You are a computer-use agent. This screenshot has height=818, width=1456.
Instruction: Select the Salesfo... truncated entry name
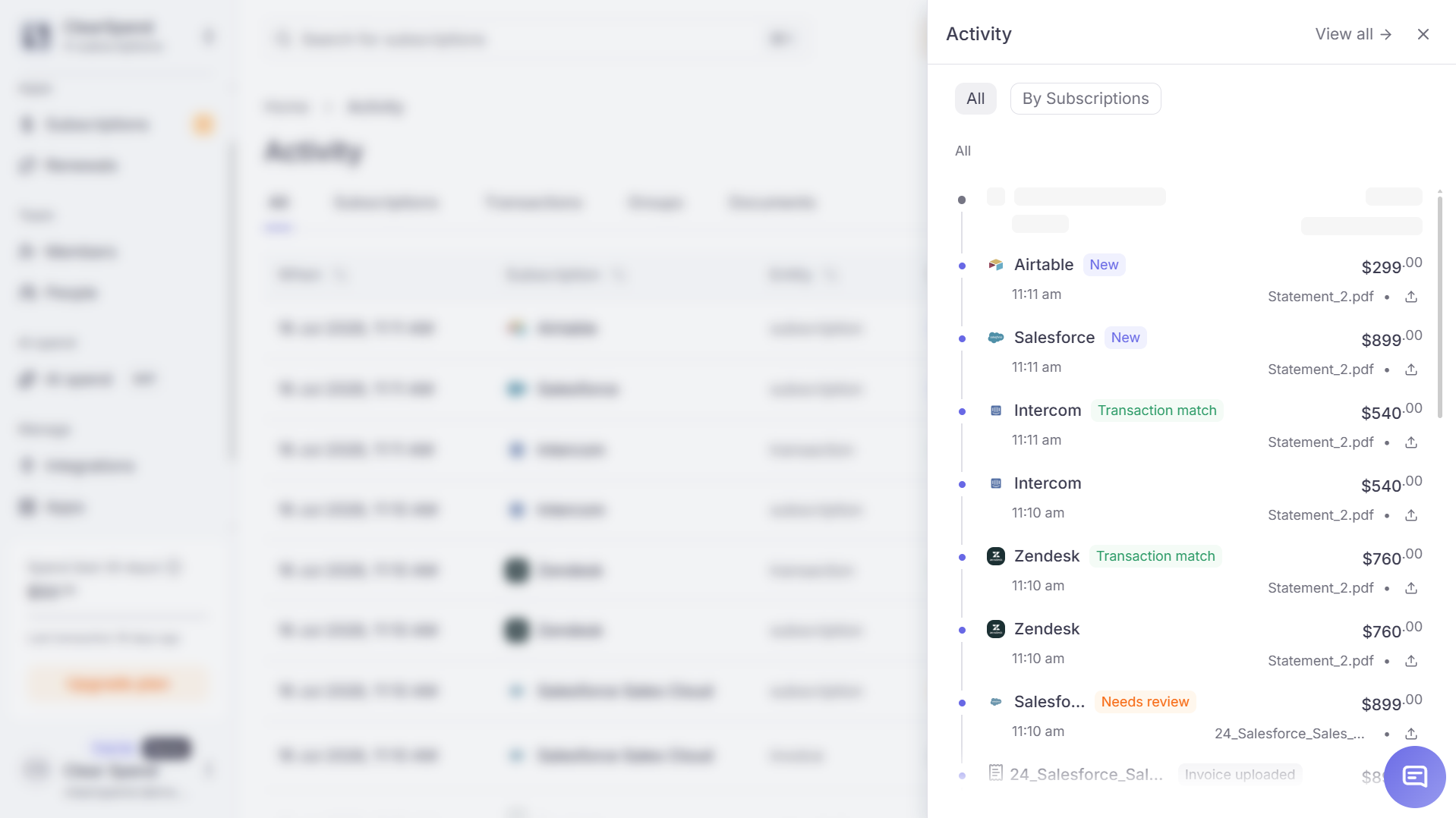click(x=1049, y=702)
